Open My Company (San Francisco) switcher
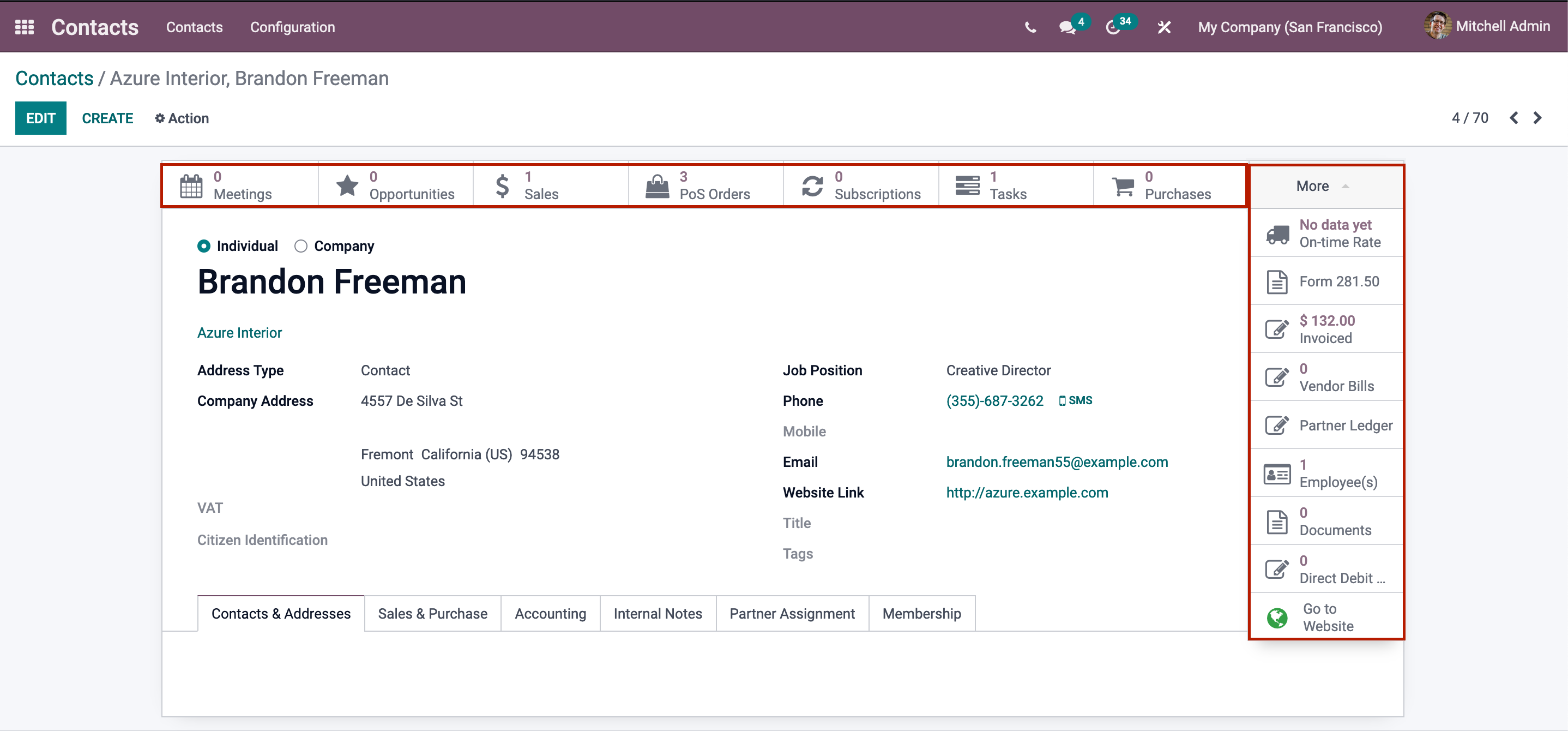This screenshot has width=1568, height=731. [x=1289, y=27]
